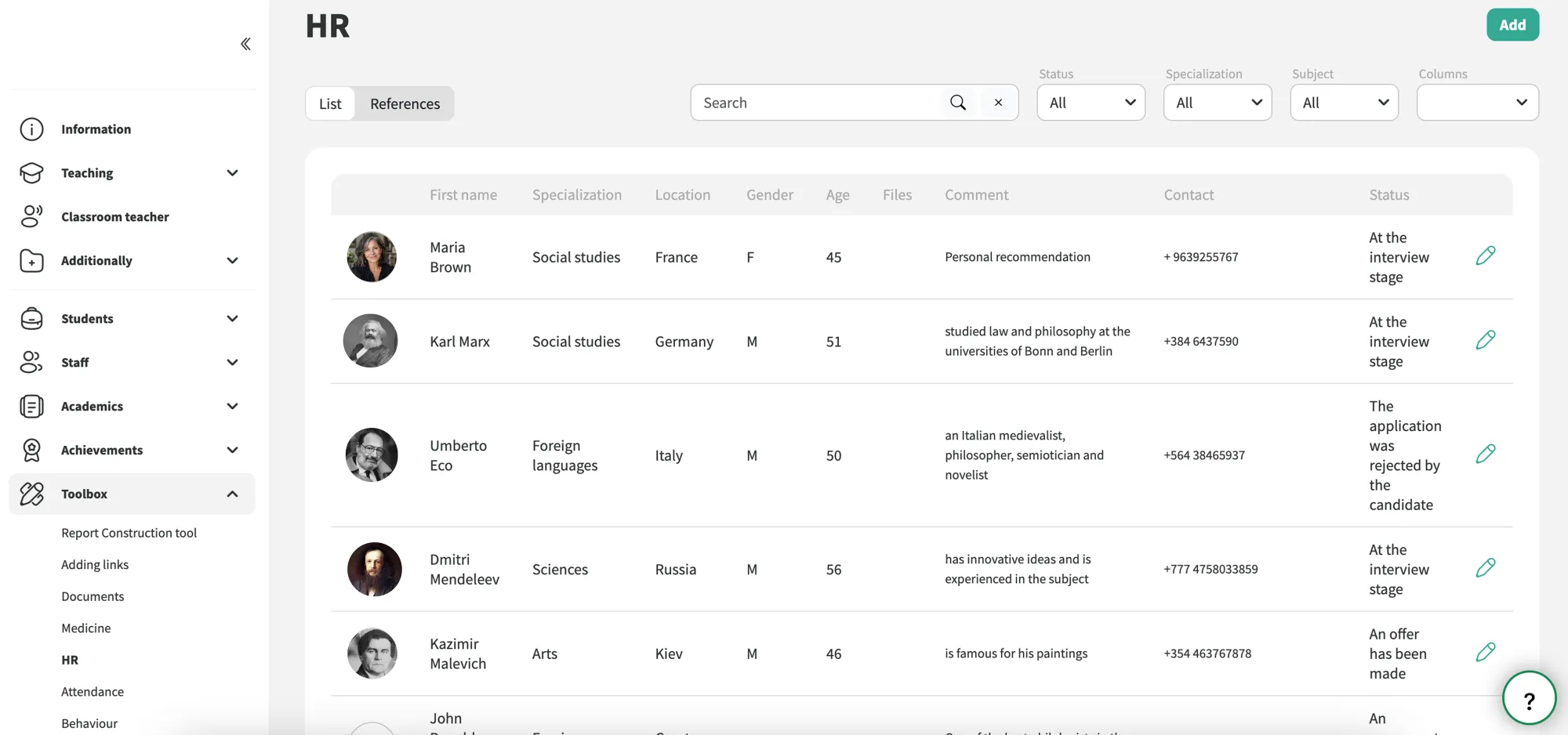
Task: Switch to the List tab
Action: point(330,103)
